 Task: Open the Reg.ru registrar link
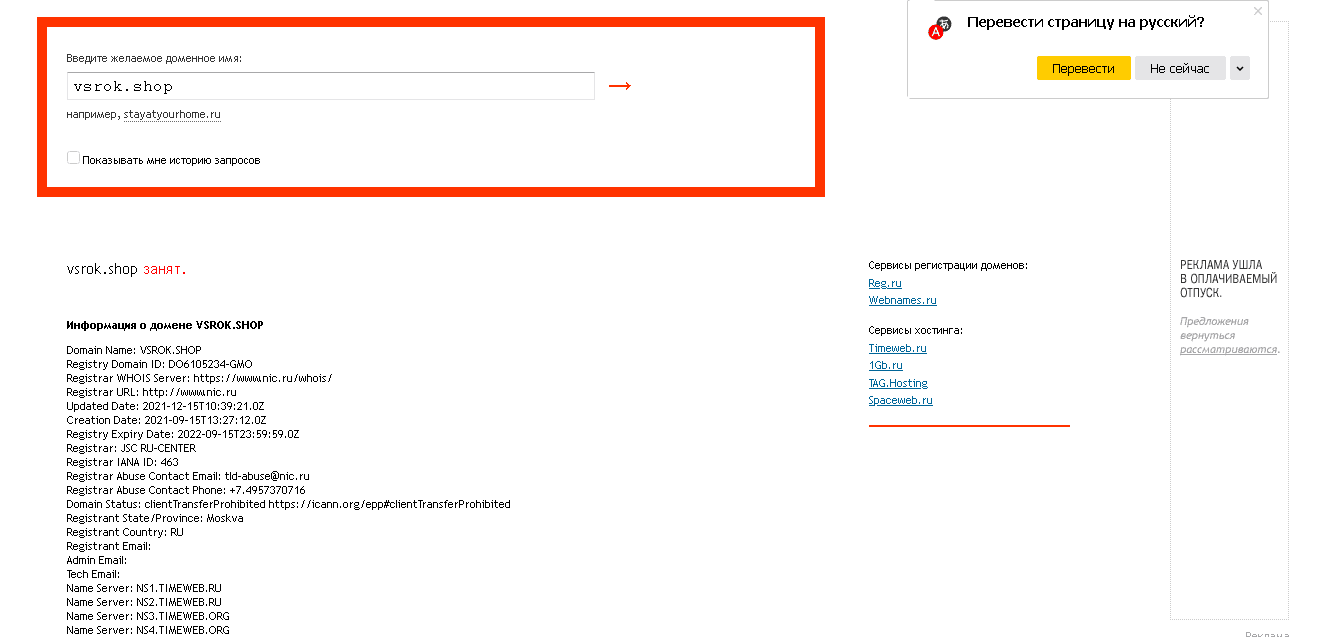click(x=885, y=283)
